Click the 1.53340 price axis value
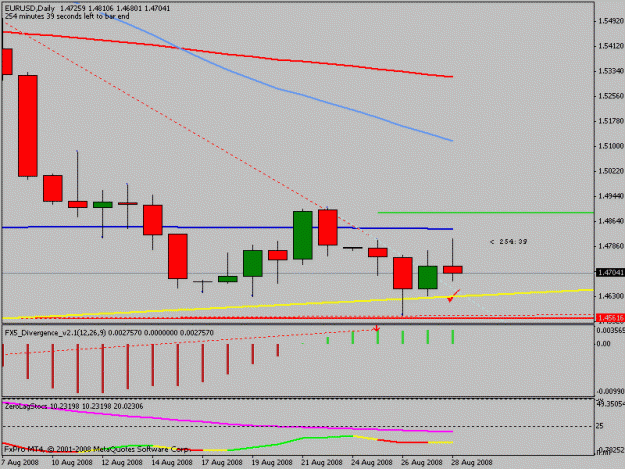The height and width of the screenshot is (469, 625). point(611,71)
